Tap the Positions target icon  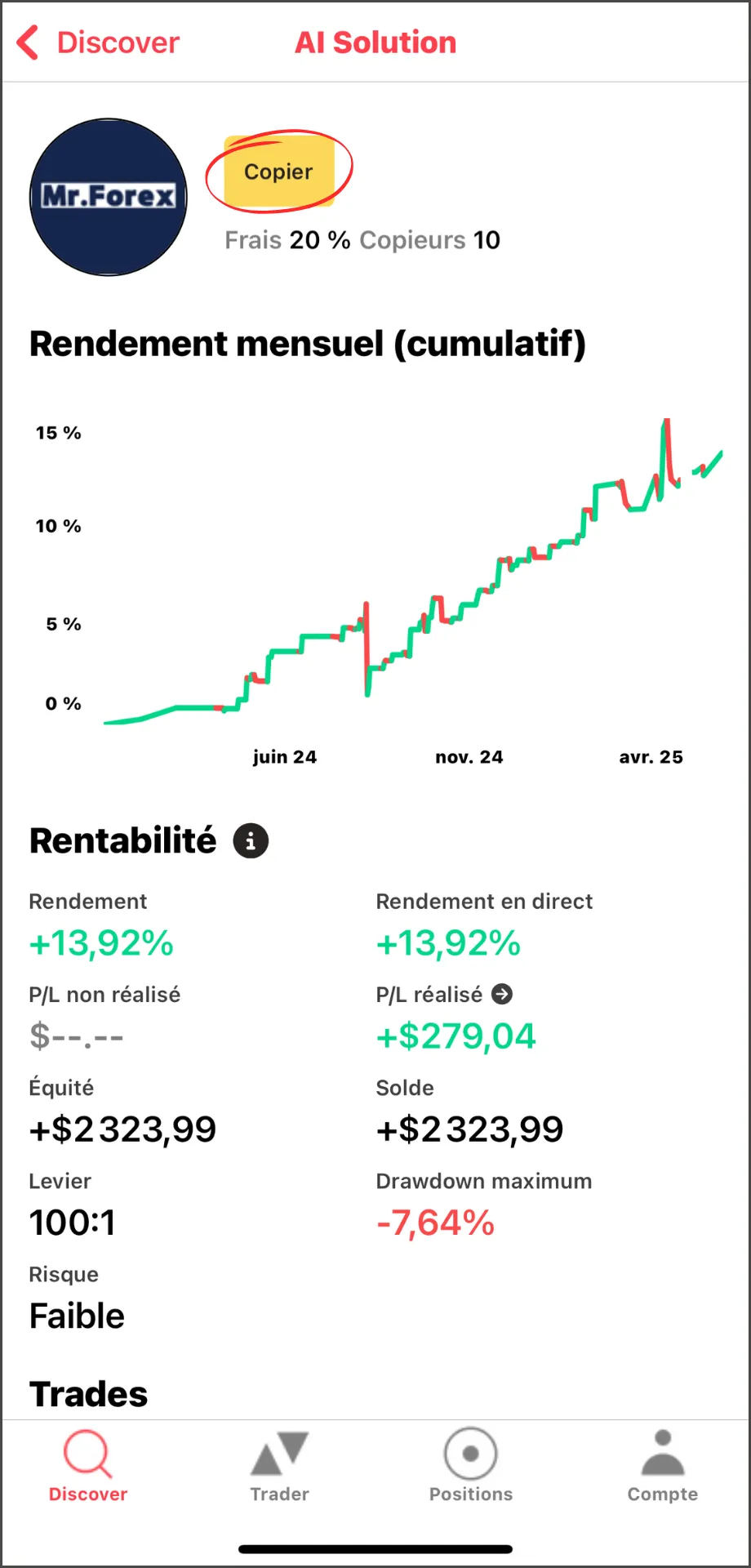pyautogui.click(x=471, y=1454)
